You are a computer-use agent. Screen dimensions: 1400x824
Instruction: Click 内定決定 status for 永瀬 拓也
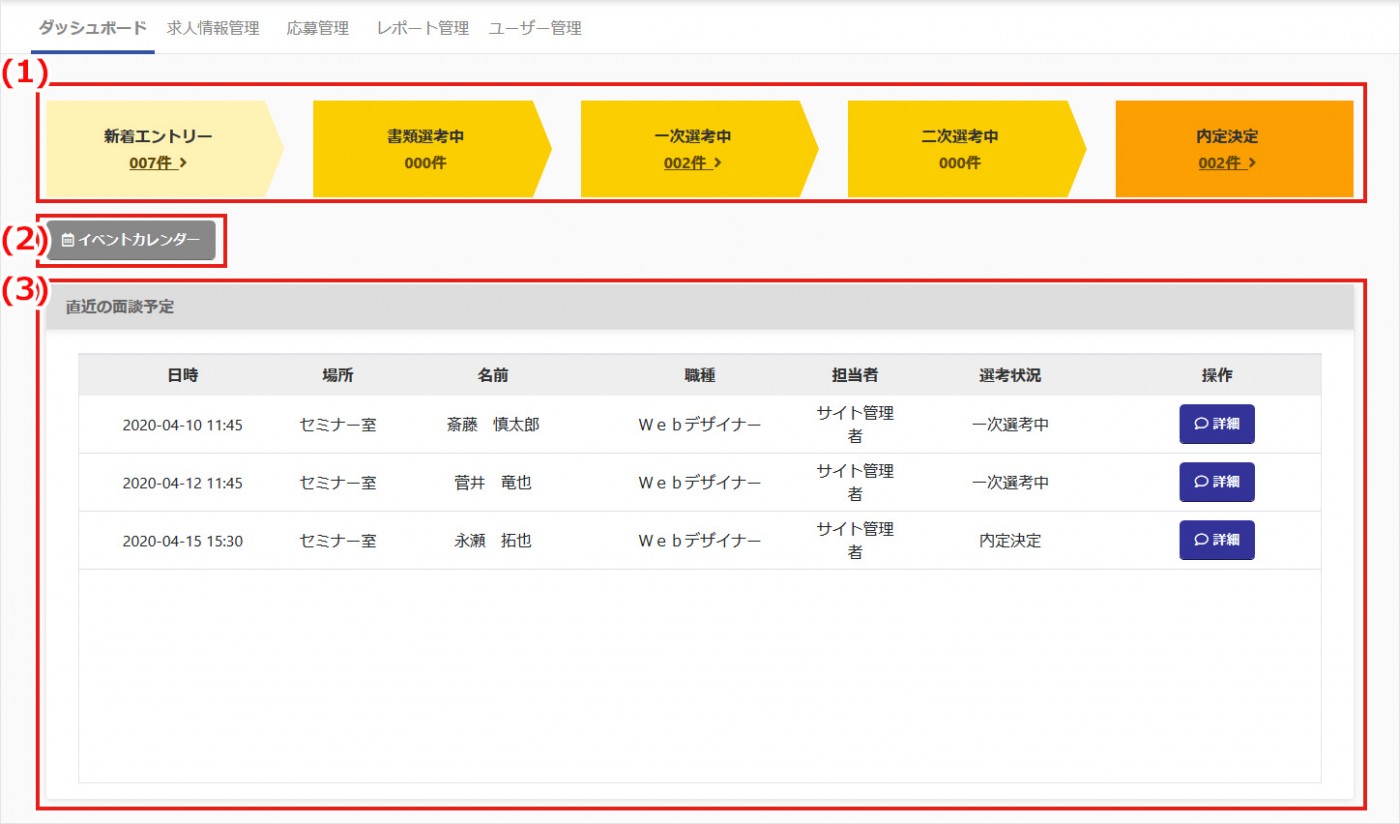click(1010, 541)
